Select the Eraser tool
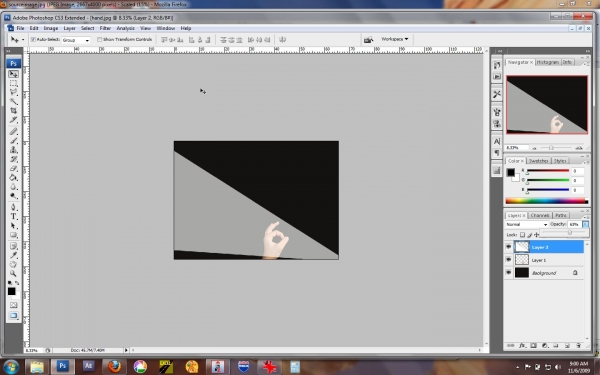This screenshot has width=600, height=375. click(x=13, y=168)
